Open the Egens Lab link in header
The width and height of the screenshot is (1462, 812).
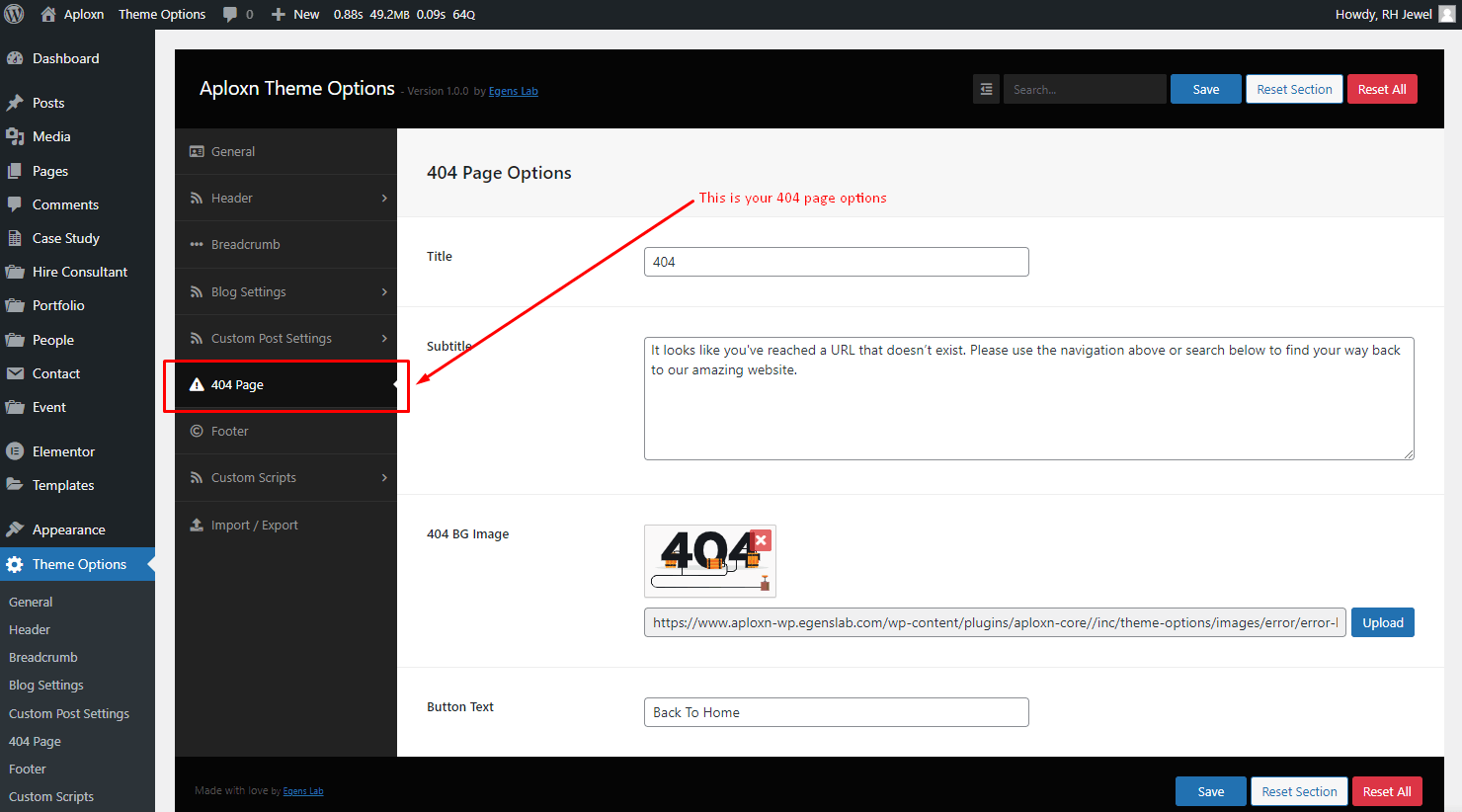click(513, 91)
